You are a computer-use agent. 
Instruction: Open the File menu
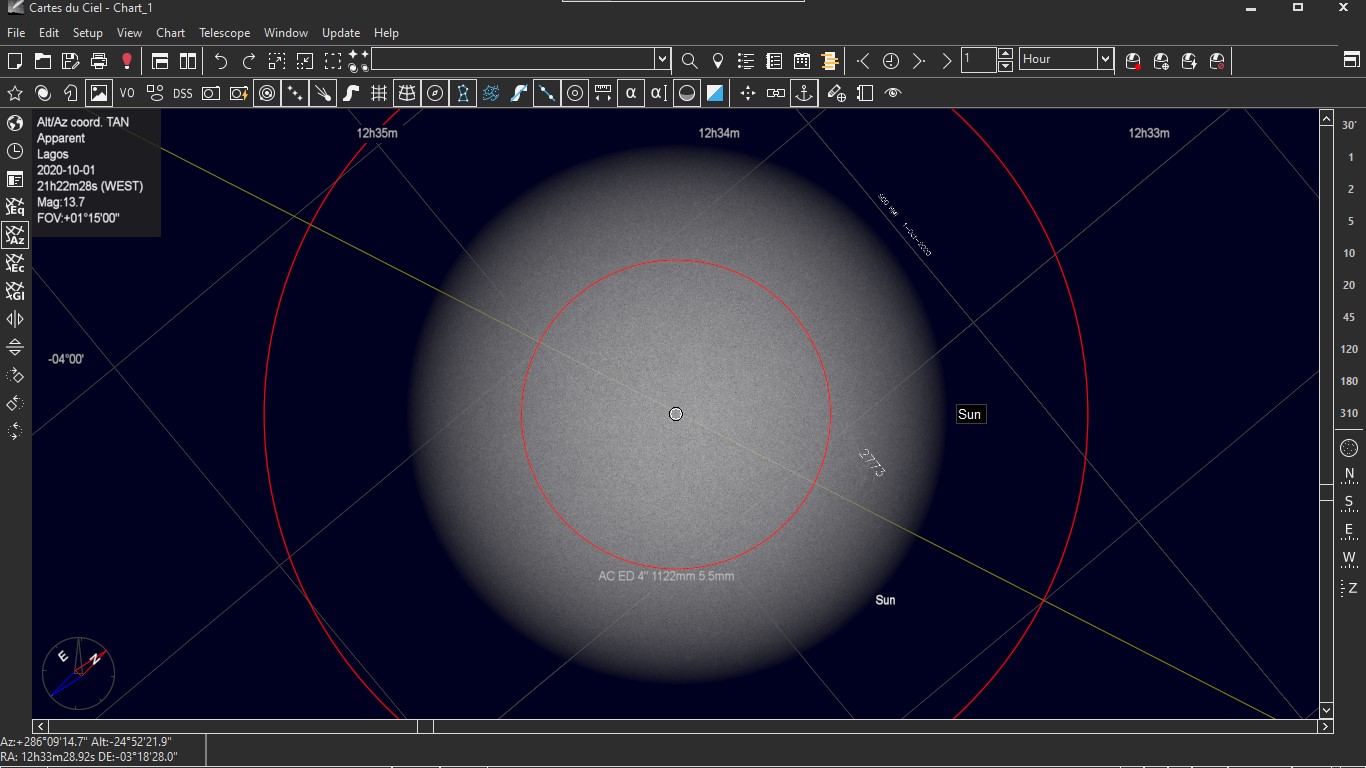(16, 33)
